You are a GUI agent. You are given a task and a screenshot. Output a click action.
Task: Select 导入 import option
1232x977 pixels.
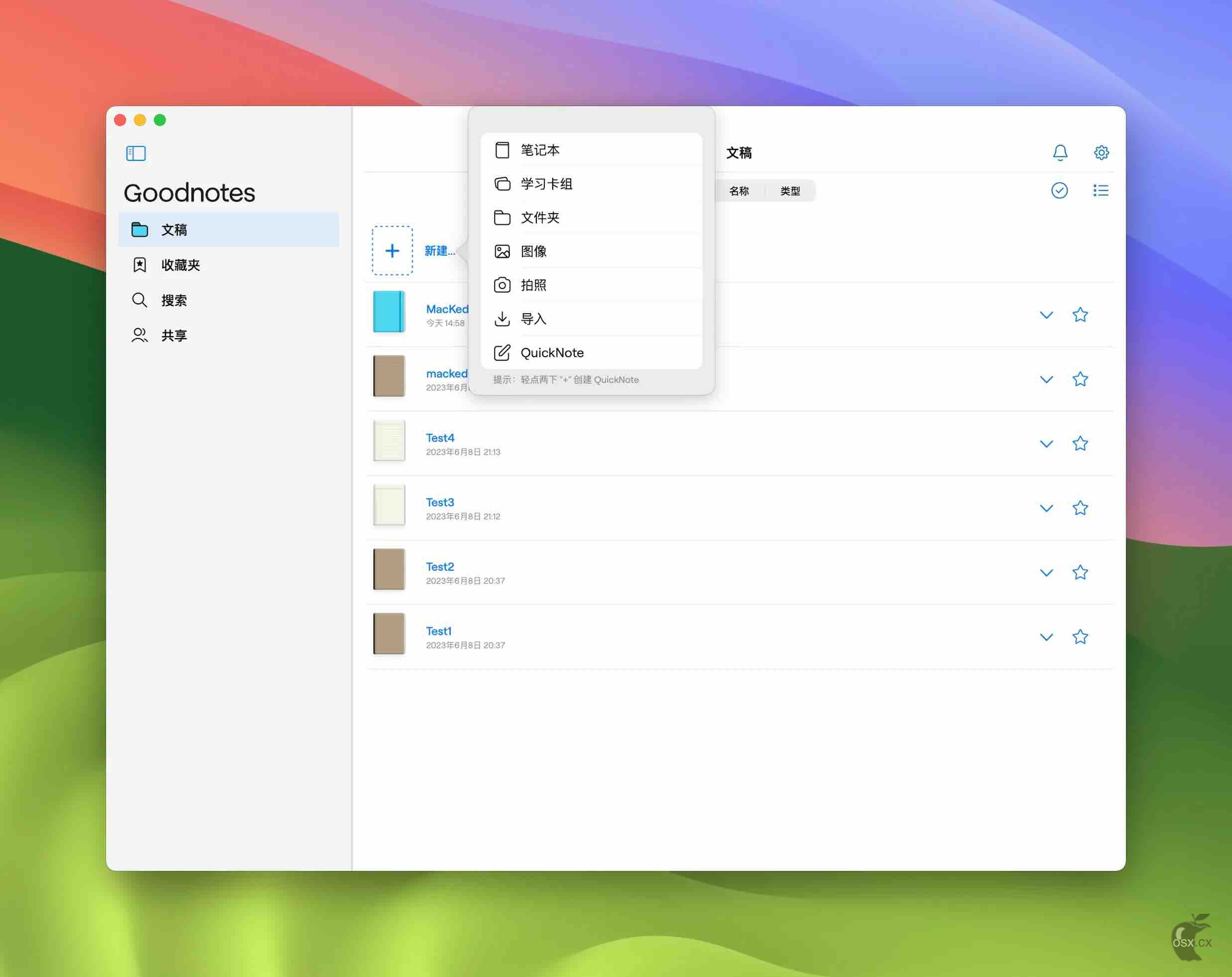click(592, 319)
